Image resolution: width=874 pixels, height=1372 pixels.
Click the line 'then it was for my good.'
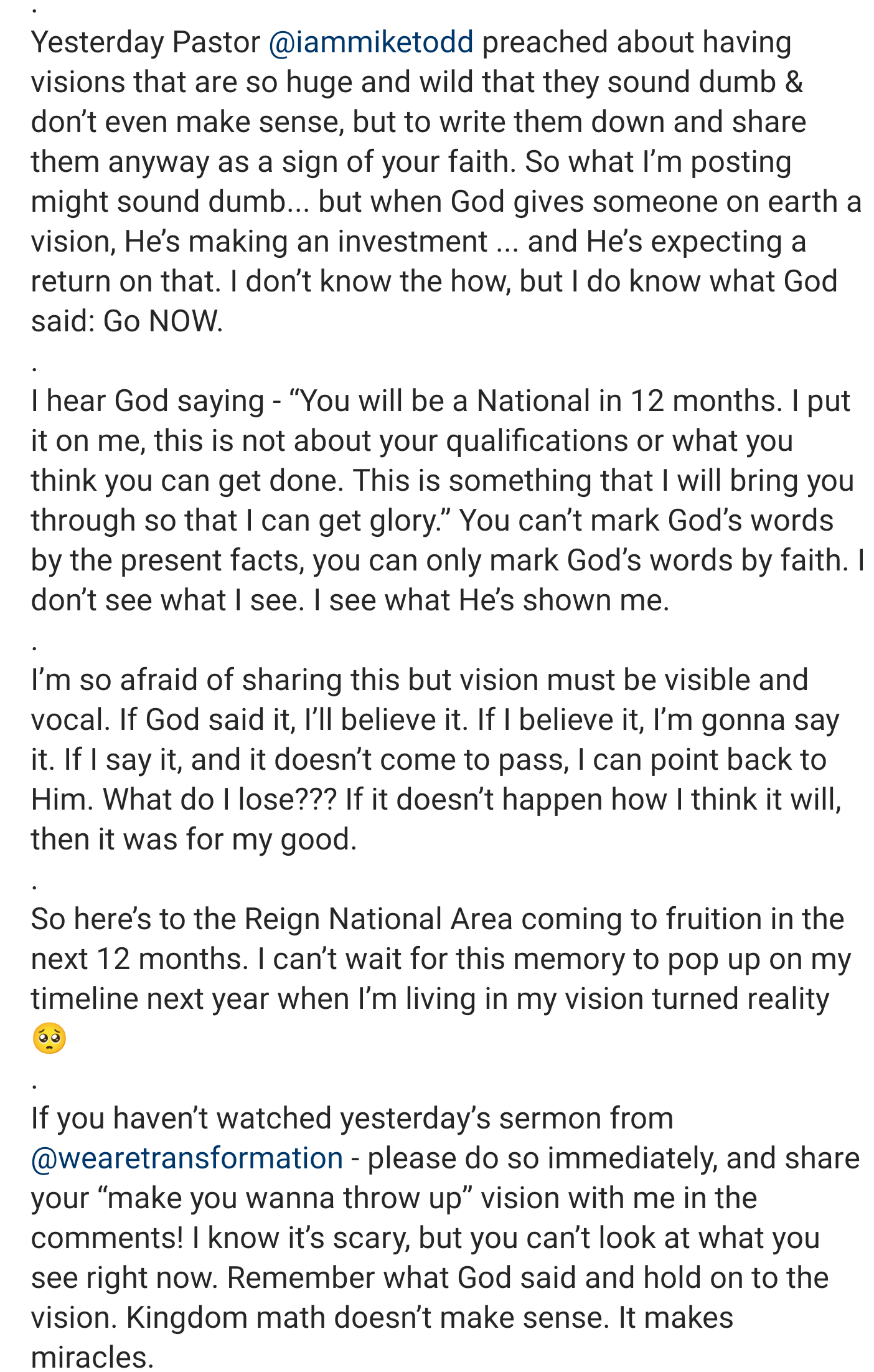point(194,840)
